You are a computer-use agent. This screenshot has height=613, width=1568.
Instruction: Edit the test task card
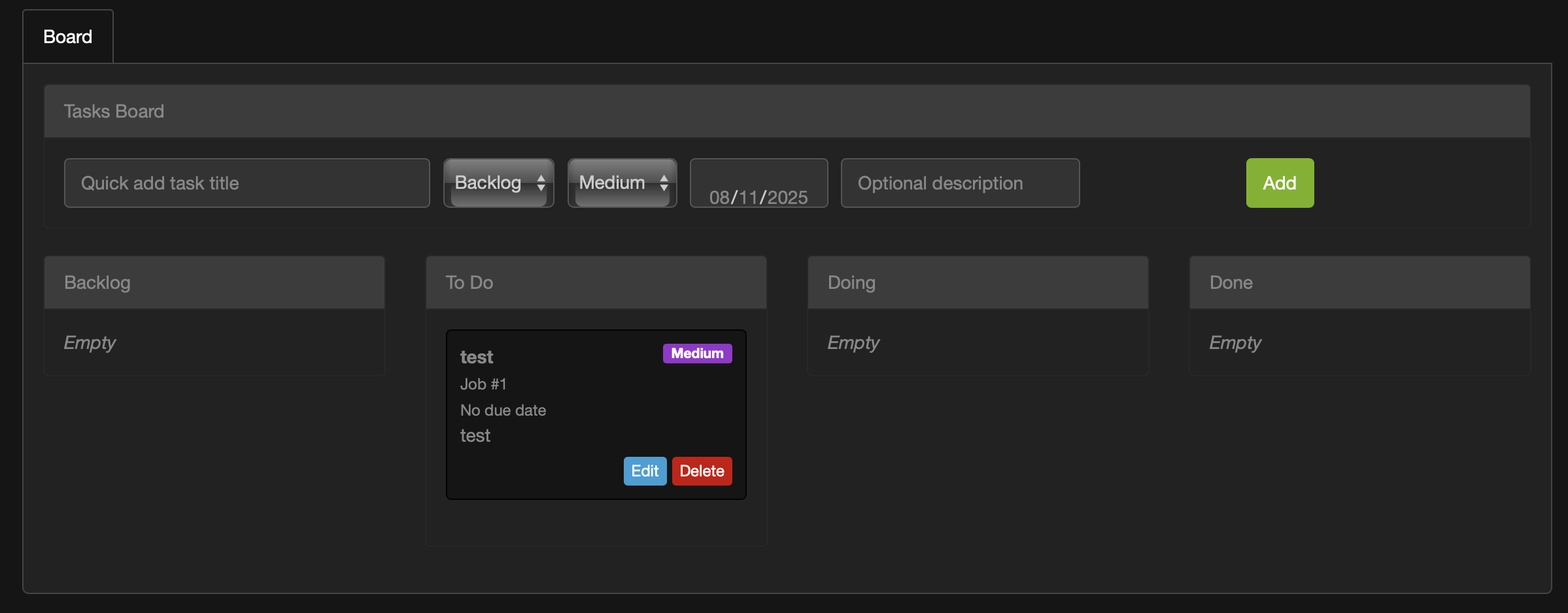(x=644, y=471)
